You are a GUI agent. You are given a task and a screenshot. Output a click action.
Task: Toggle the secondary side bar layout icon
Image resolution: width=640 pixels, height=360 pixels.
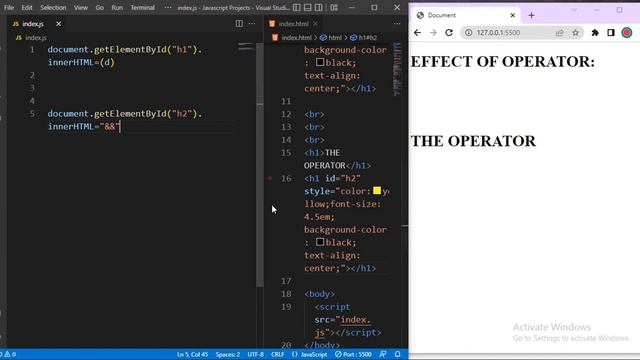[x=319, y=7]
